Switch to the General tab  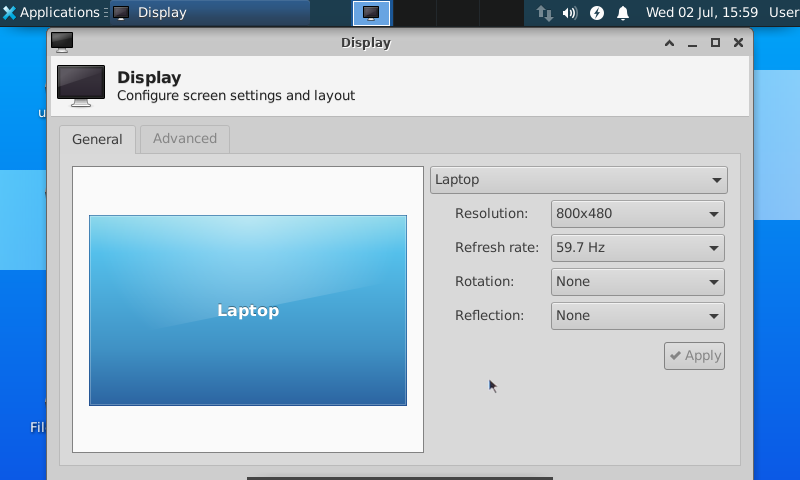(x=97, y=140)
